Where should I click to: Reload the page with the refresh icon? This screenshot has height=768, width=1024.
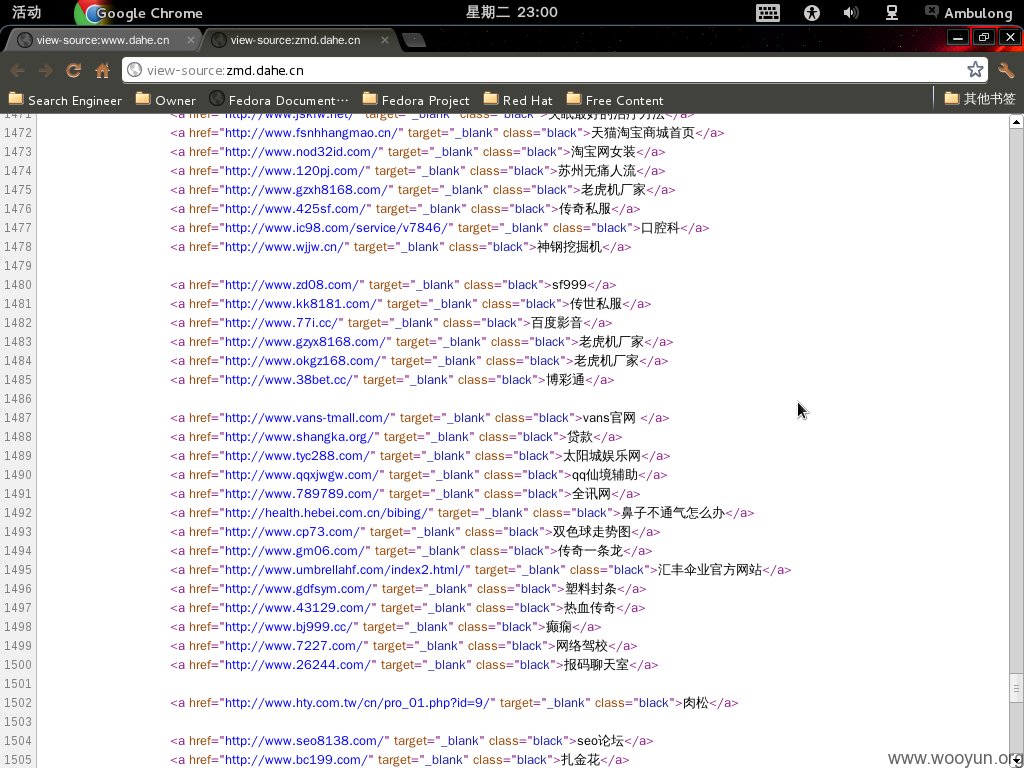click(73, 71)
